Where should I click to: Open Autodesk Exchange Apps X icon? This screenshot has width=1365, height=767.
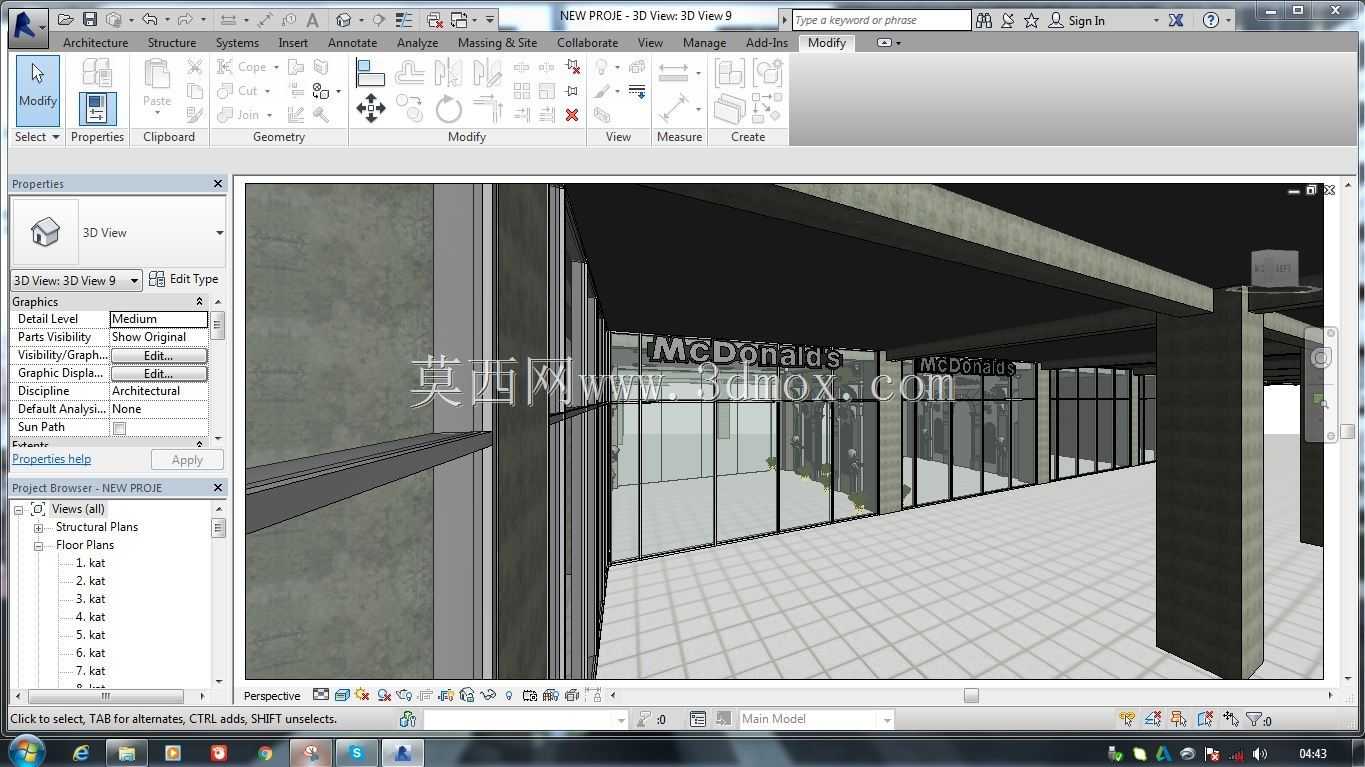(x=1176, y=20)
